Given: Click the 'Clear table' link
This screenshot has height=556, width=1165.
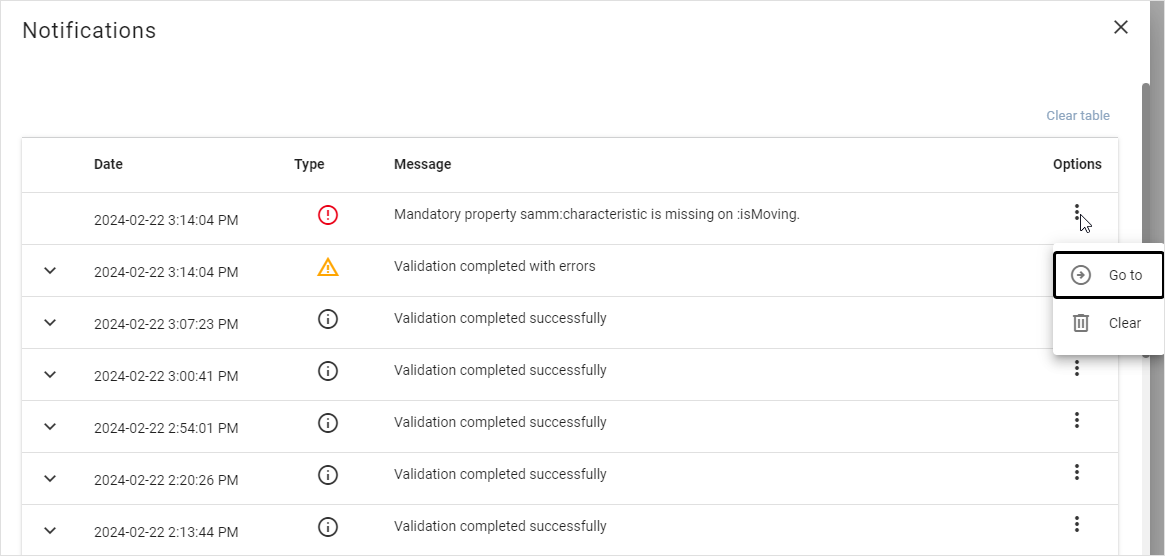Looking at the screenshot, I should click(x=1077, y=116).
